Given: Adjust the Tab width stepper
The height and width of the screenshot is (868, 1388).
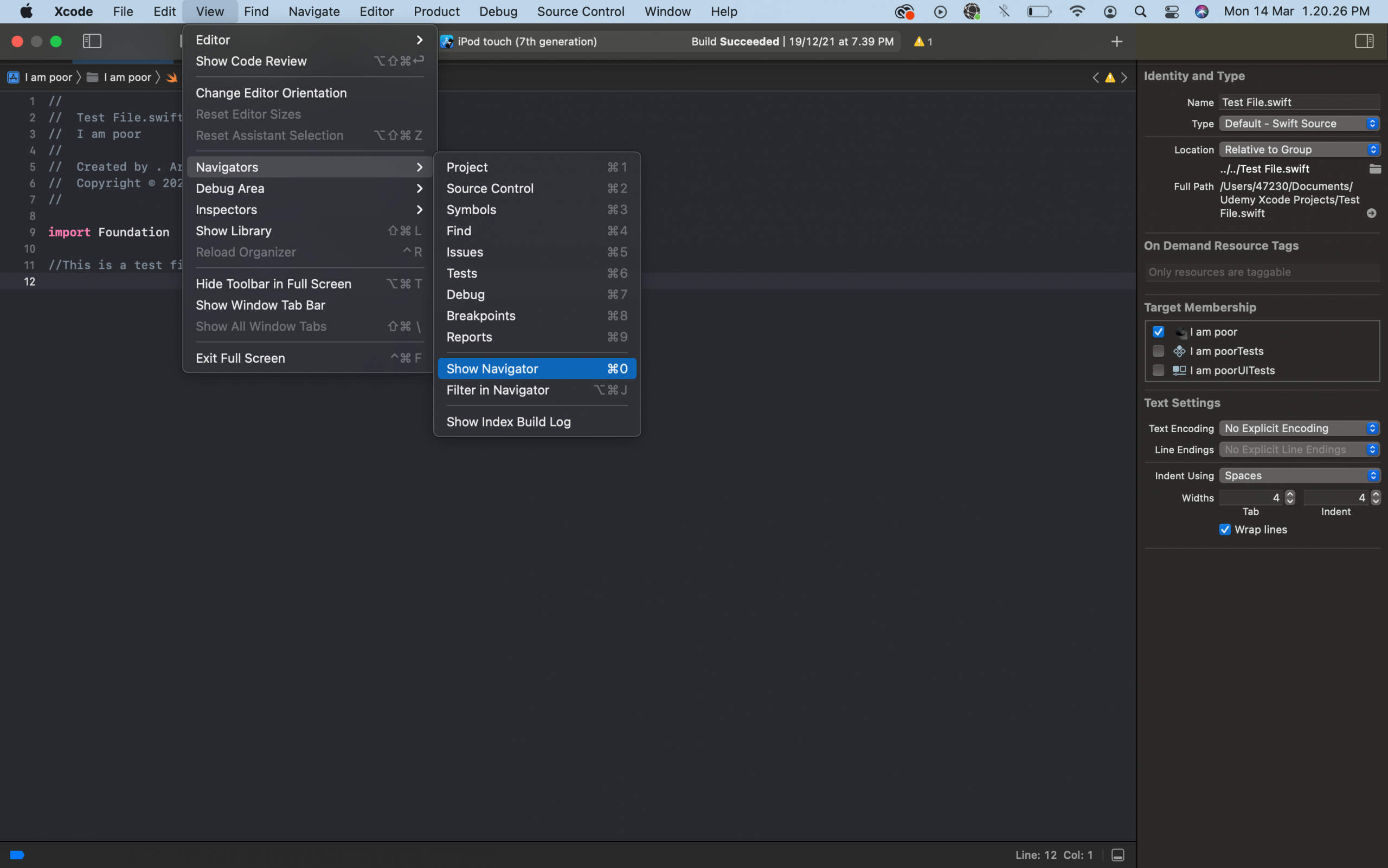Looking at the screenshot, I should tap(1290, 498).
